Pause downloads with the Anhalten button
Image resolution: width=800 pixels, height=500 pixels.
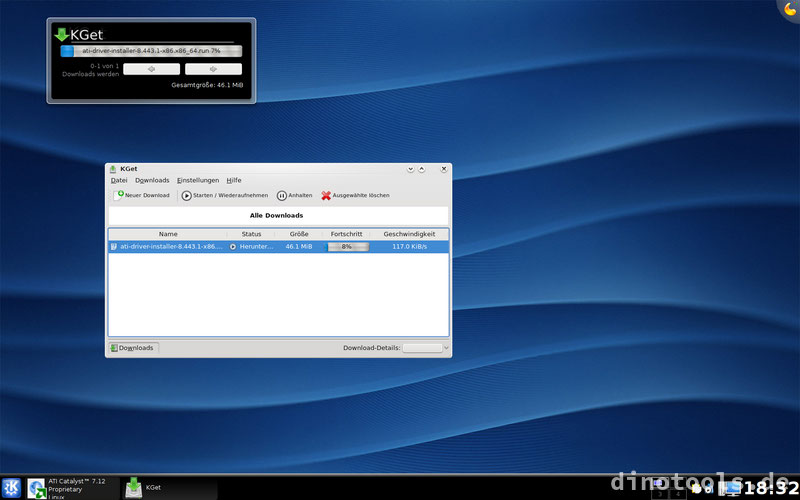[294, 195]
